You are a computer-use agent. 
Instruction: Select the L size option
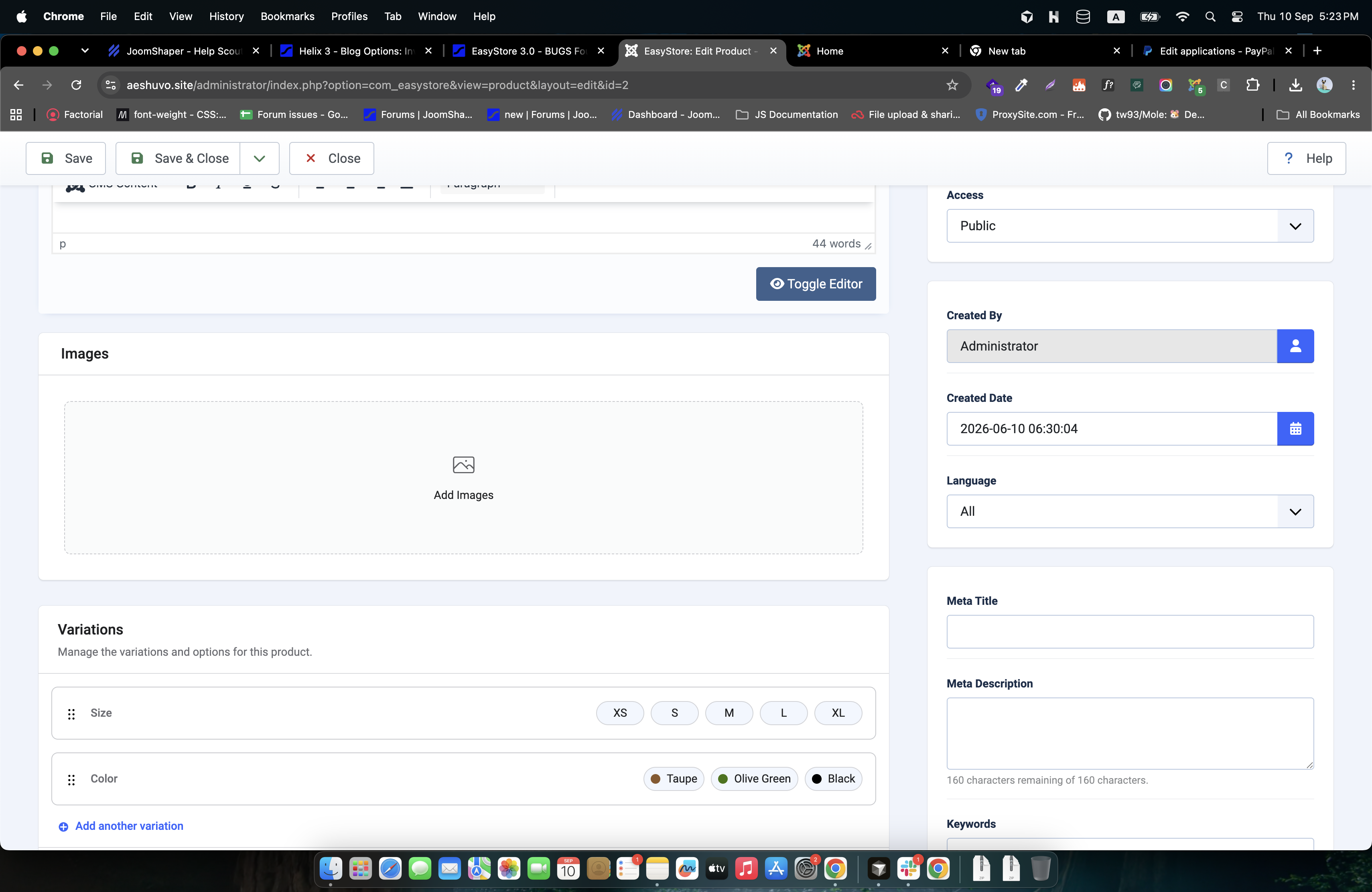(x=783, y=713)
